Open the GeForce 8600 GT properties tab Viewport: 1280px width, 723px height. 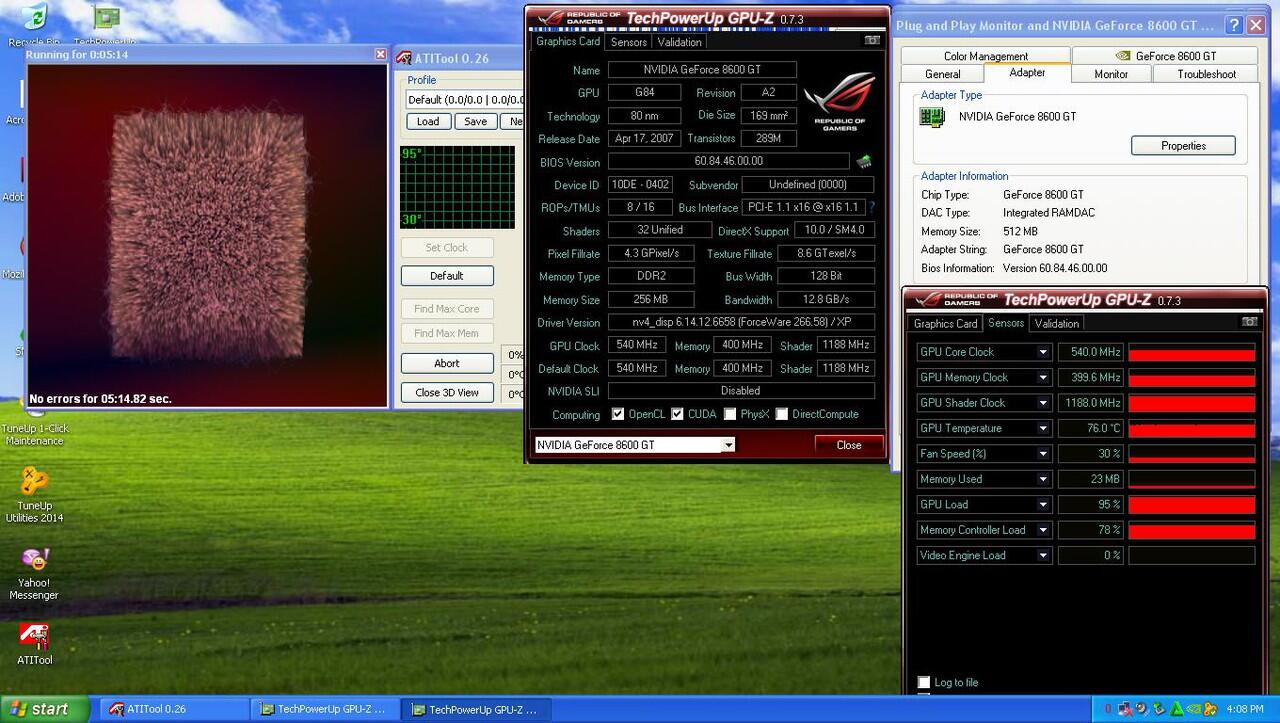pyautogui.click(x=1166, y=56)
